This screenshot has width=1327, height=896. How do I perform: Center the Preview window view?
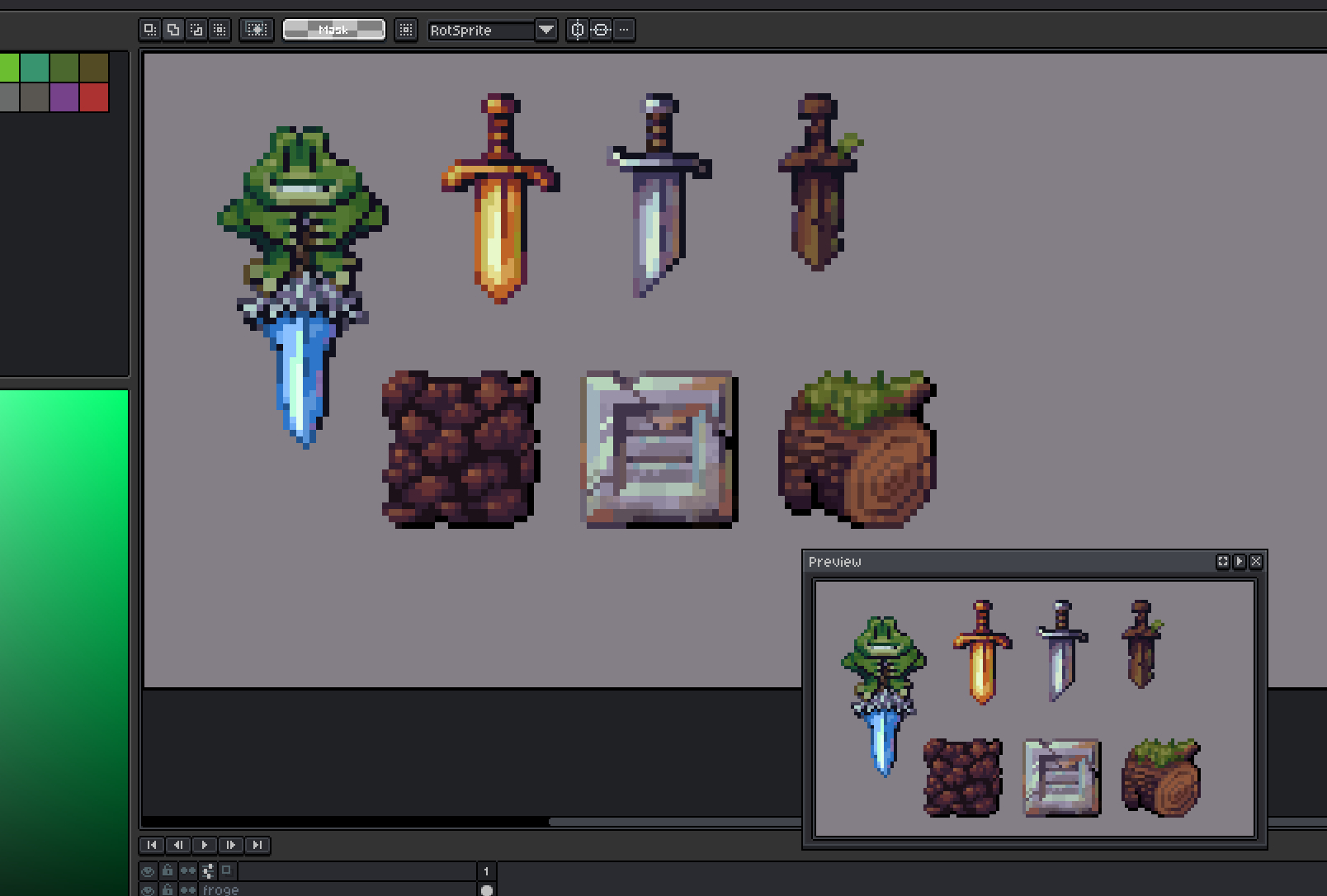point(1223,561)
